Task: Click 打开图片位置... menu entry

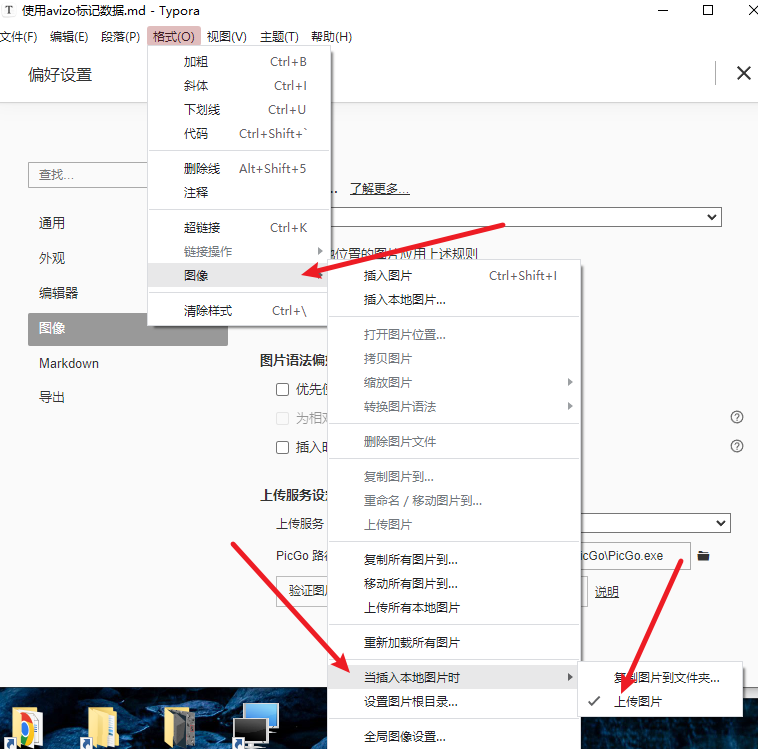Action: tap(454, 335)
